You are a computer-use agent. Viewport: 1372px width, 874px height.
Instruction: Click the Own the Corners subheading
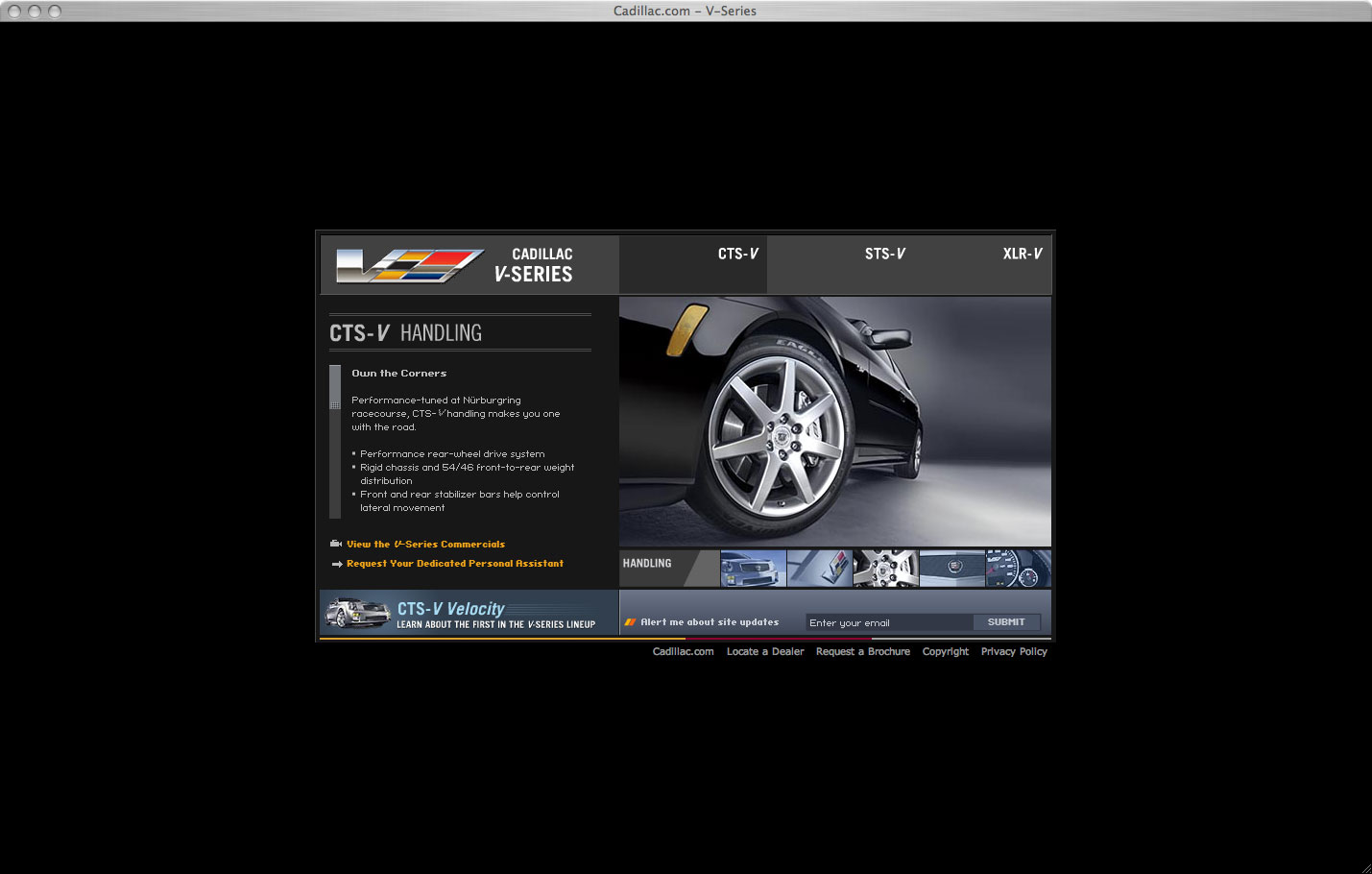398,373
